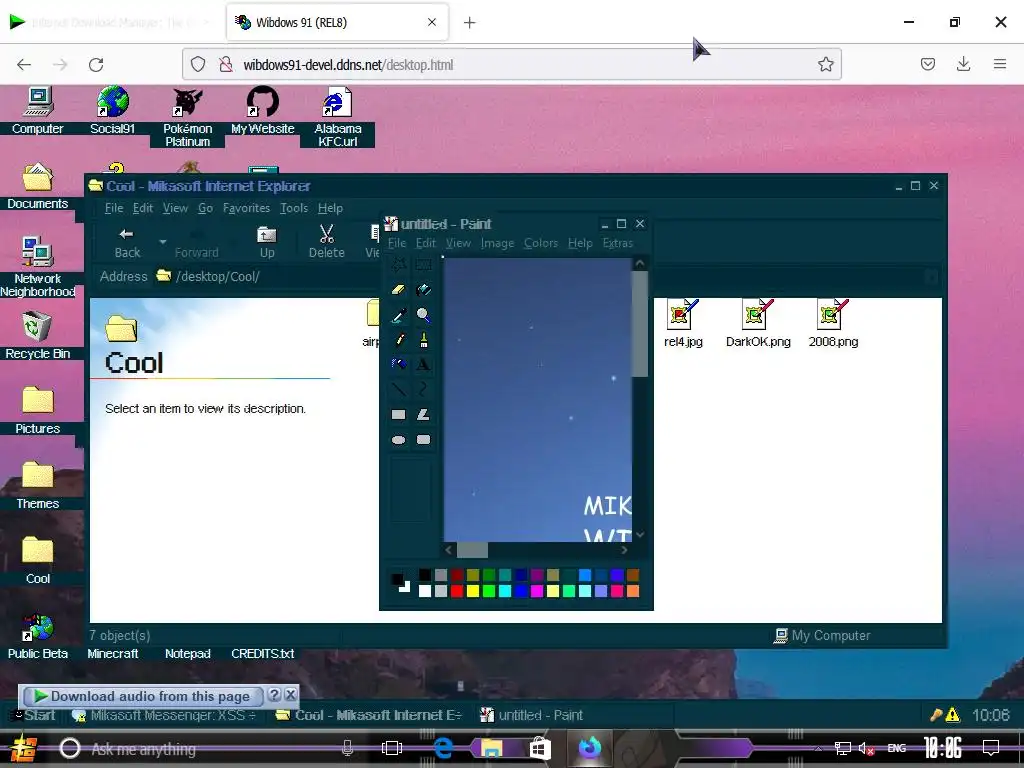Open the rel4.jpg image file
Screen dimensions: 1024x768
click(683, 324)
